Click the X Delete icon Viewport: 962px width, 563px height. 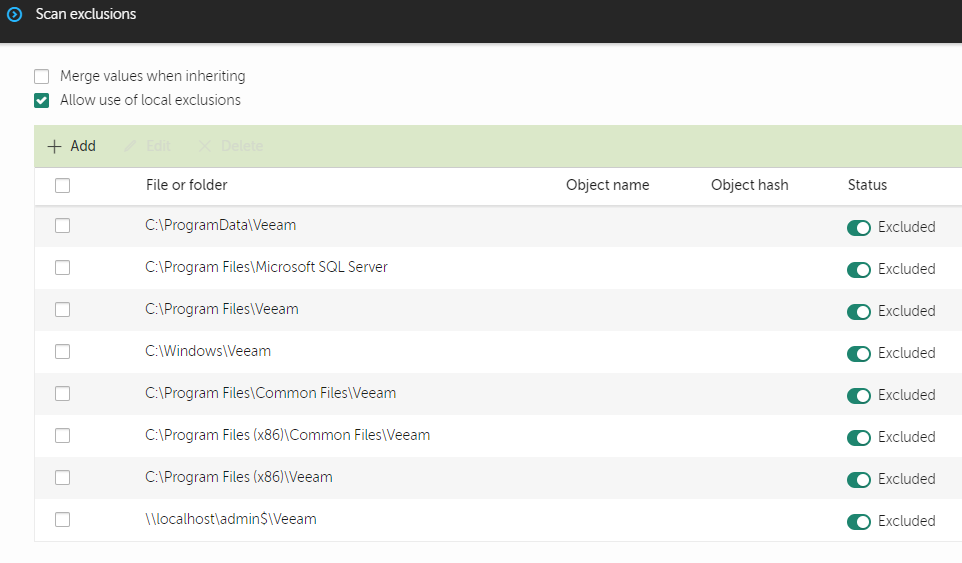(205, 146)
